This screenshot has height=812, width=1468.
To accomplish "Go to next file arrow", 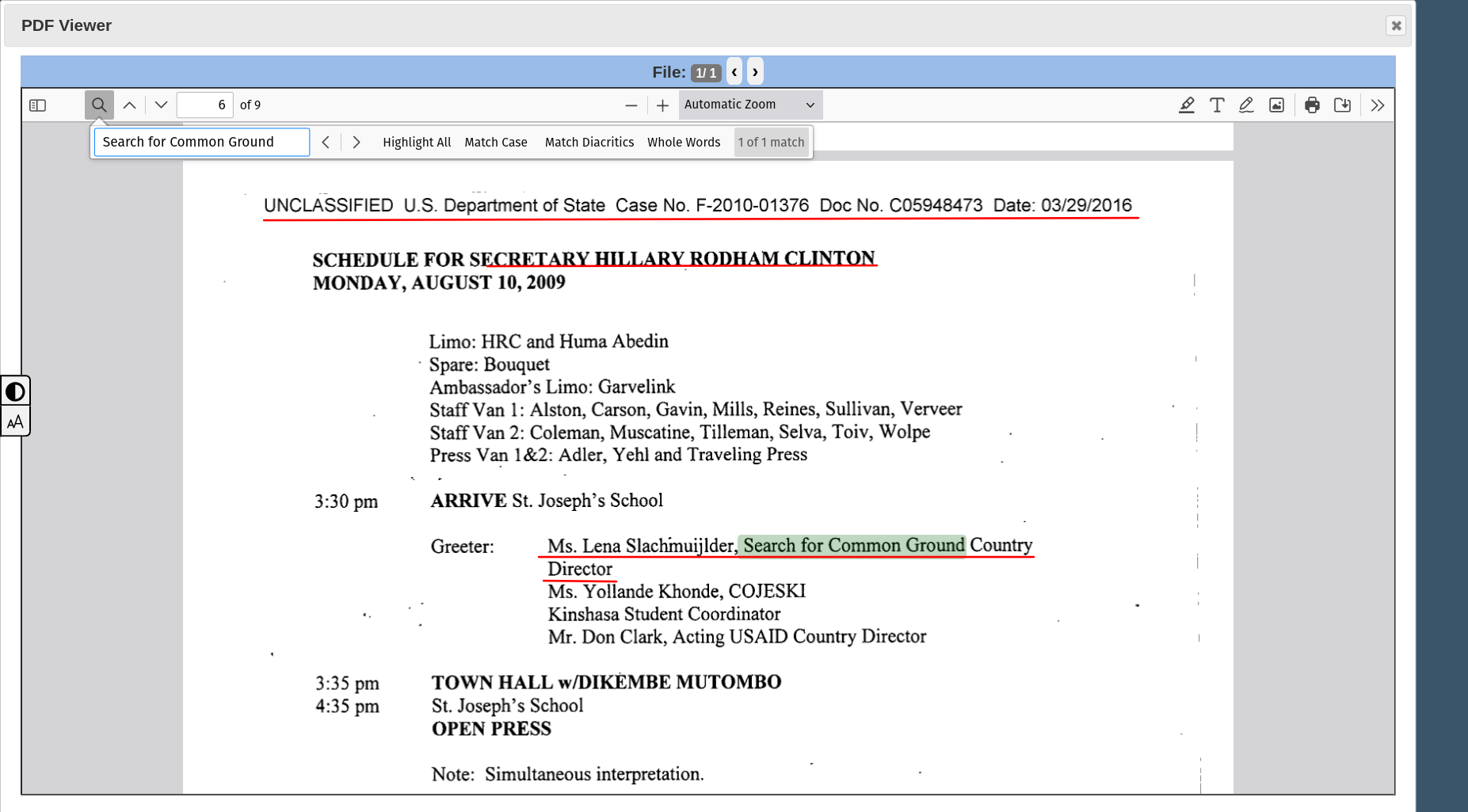I will (755, 72).
